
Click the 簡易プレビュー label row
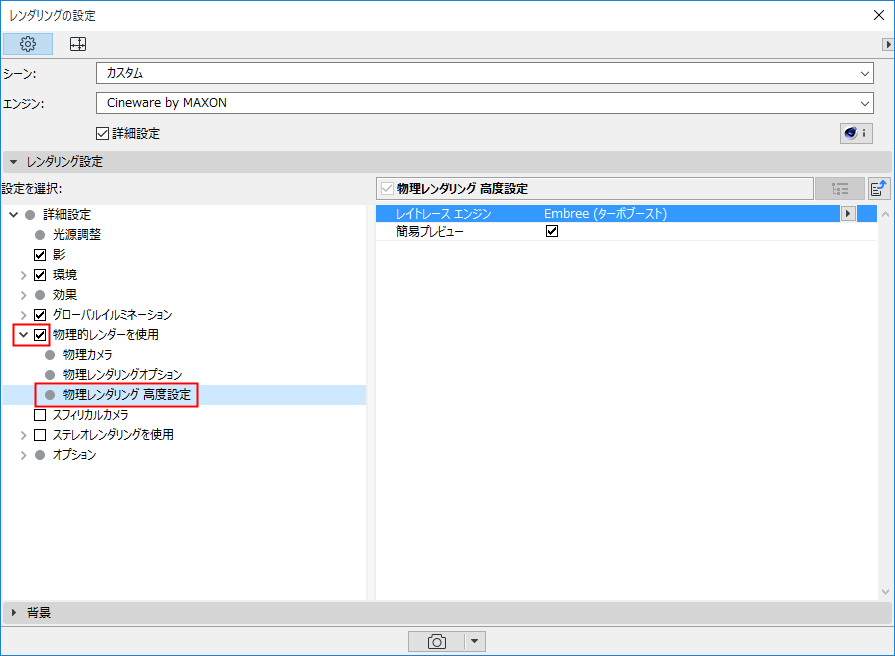coord(429,231)
